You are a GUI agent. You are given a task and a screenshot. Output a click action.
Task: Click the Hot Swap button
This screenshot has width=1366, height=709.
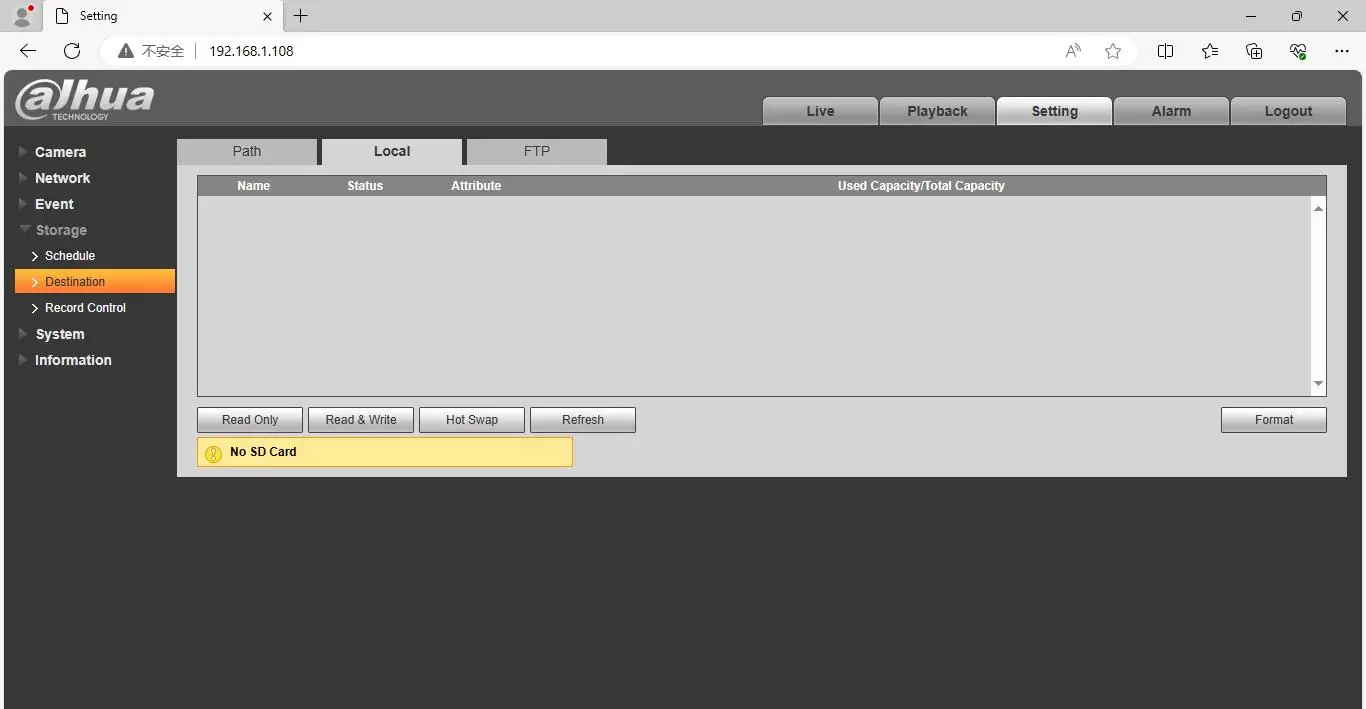tap(472, 420)
